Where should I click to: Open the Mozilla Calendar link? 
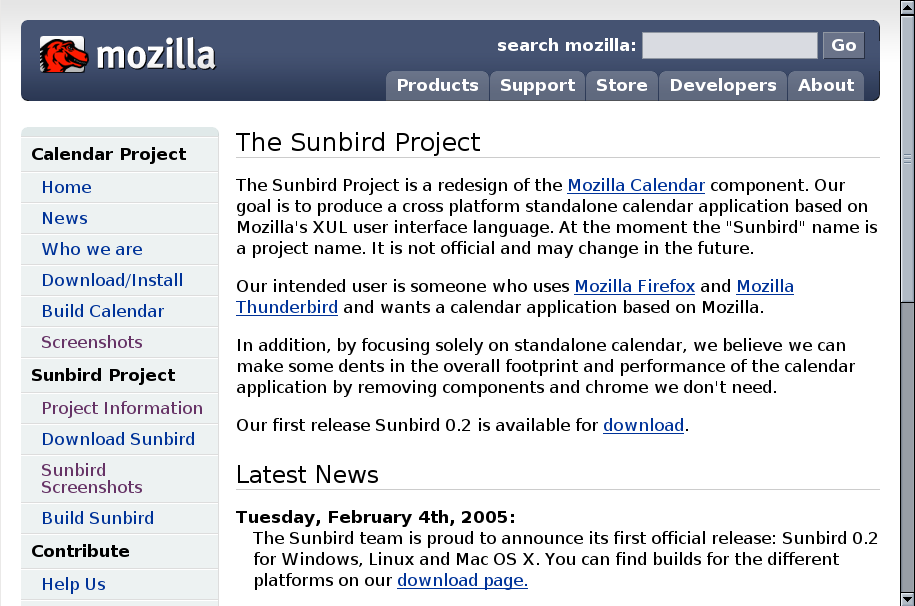pyautogui.click(x=636, y=185)
